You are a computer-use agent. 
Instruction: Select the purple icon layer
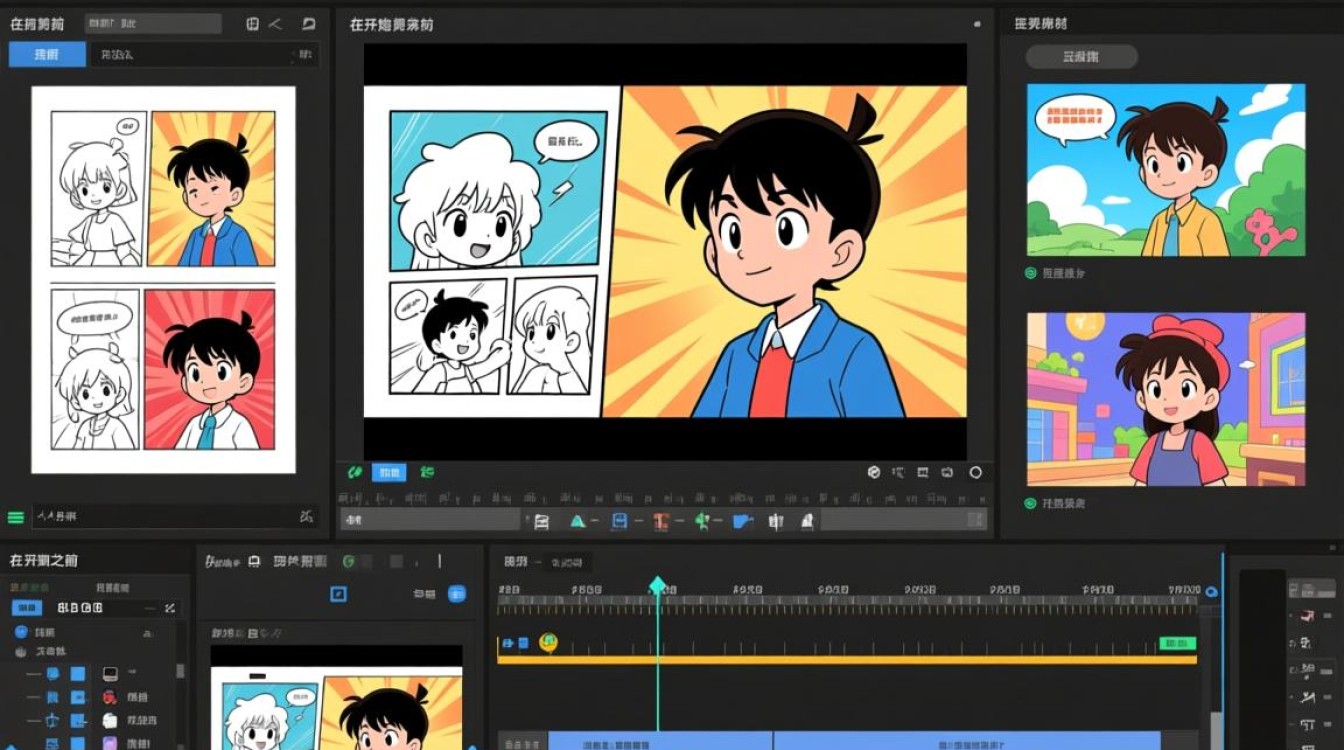point(110,743)
